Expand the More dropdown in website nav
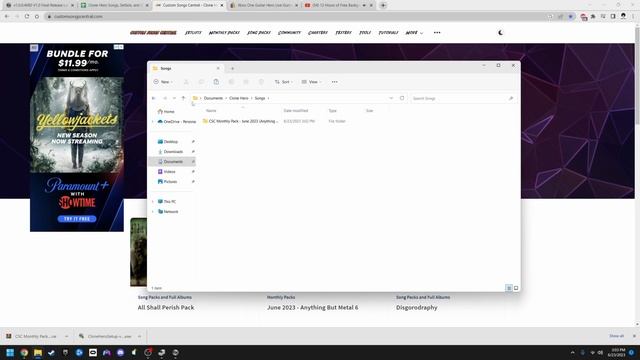 414,33
